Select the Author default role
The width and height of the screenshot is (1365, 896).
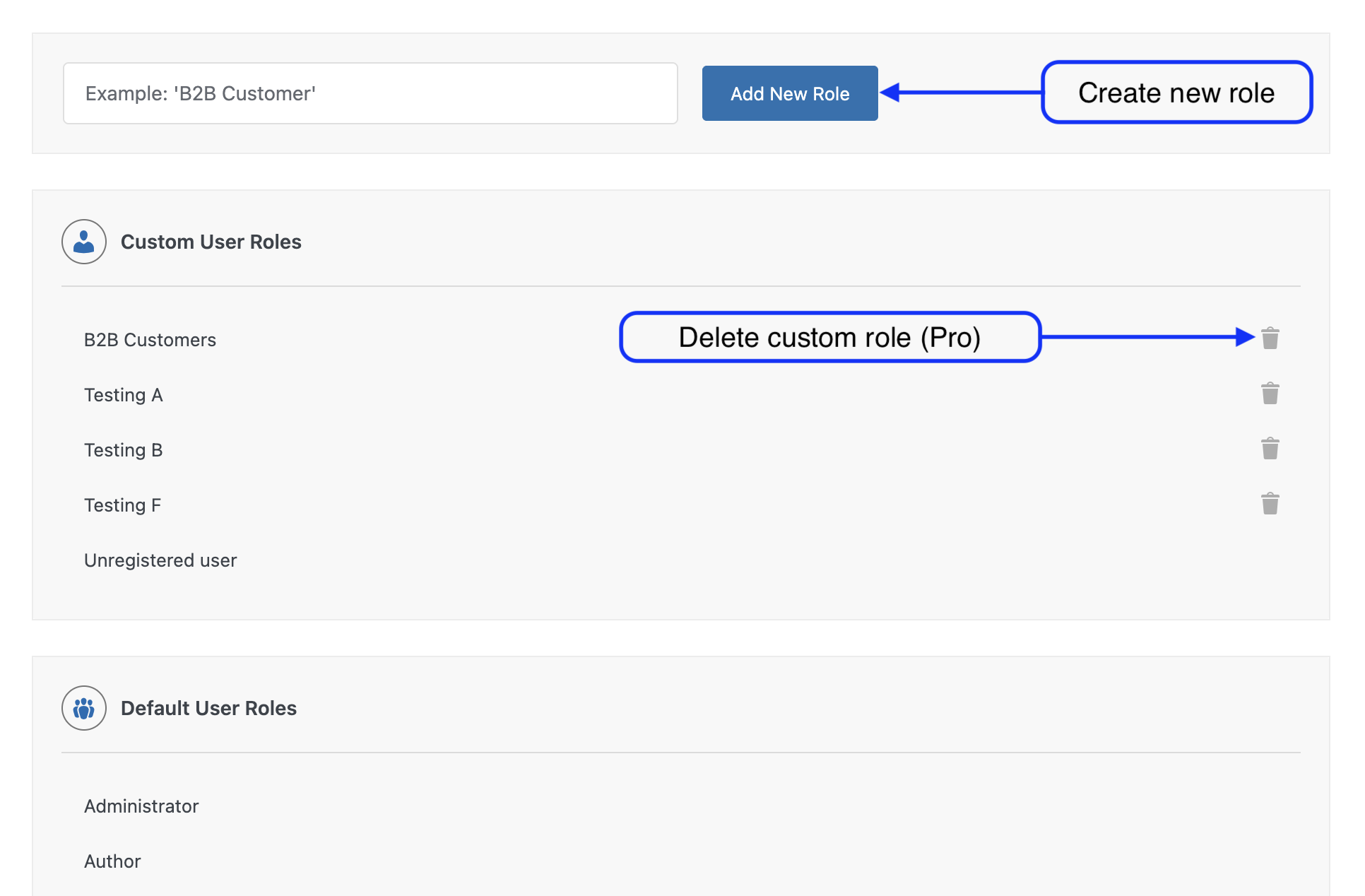pyautogui.click(x=112, y=861)
